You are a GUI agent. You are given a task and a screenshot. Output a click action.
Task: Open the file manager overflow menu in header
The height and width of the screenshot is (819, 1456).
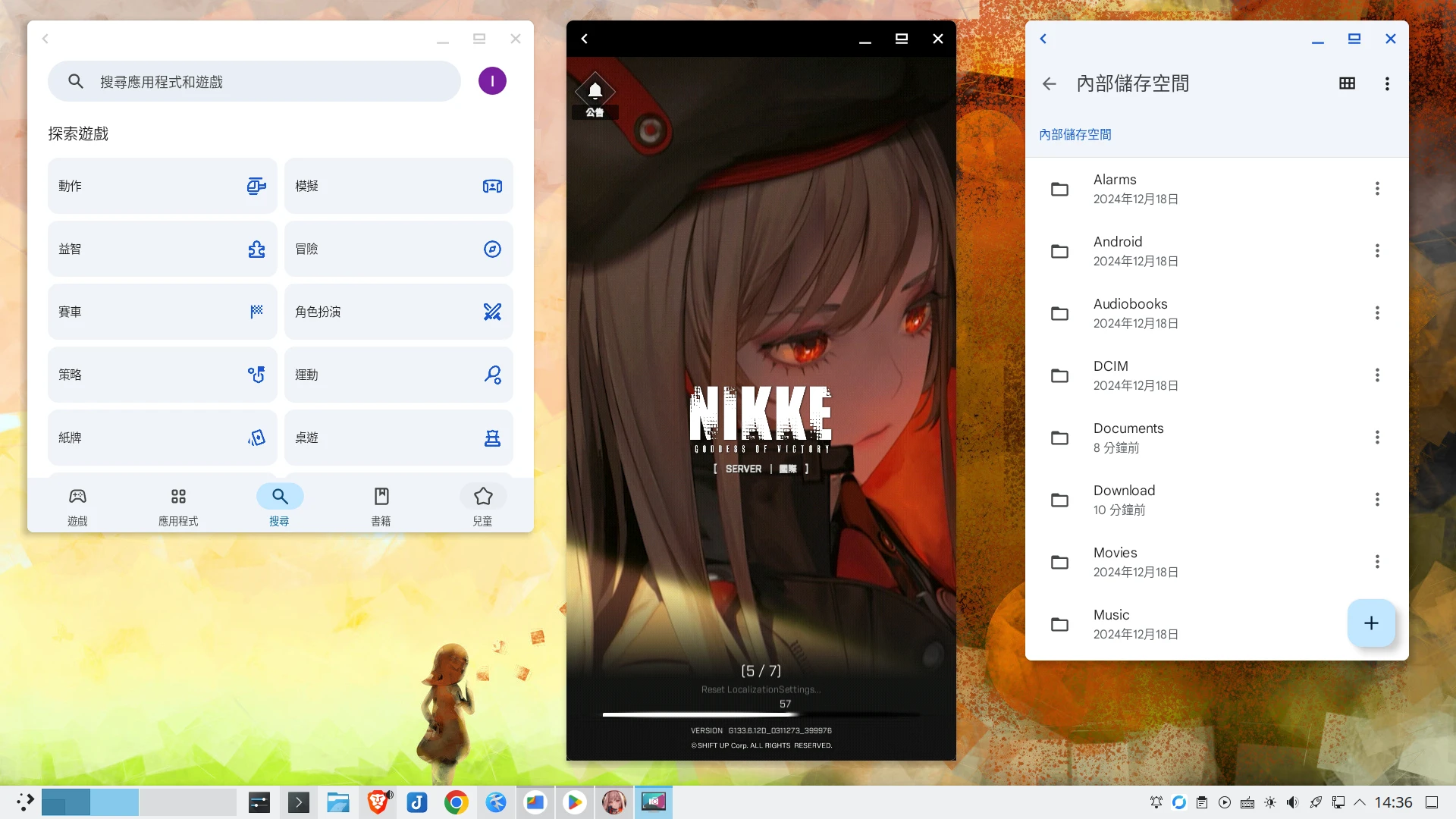pyautogui.click(x=1387, y=83)
